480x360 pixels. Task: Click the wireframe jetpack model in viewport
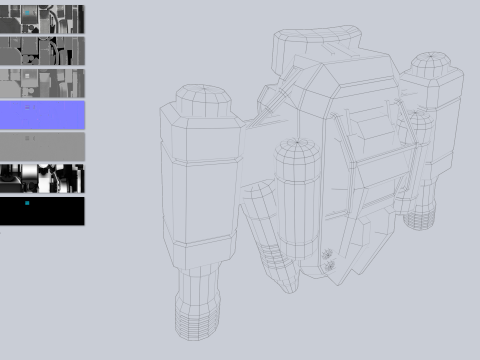312,183
